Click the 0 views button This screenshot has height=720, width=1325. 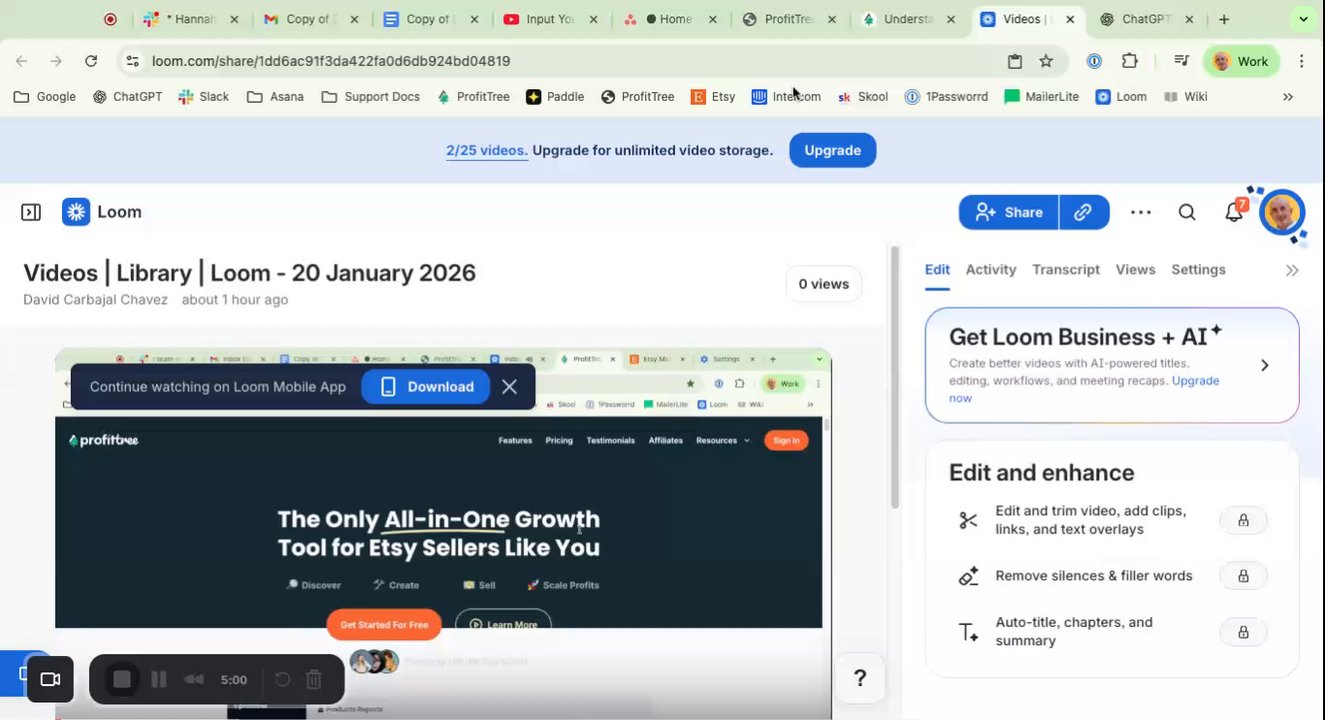[x=824, y=284]
